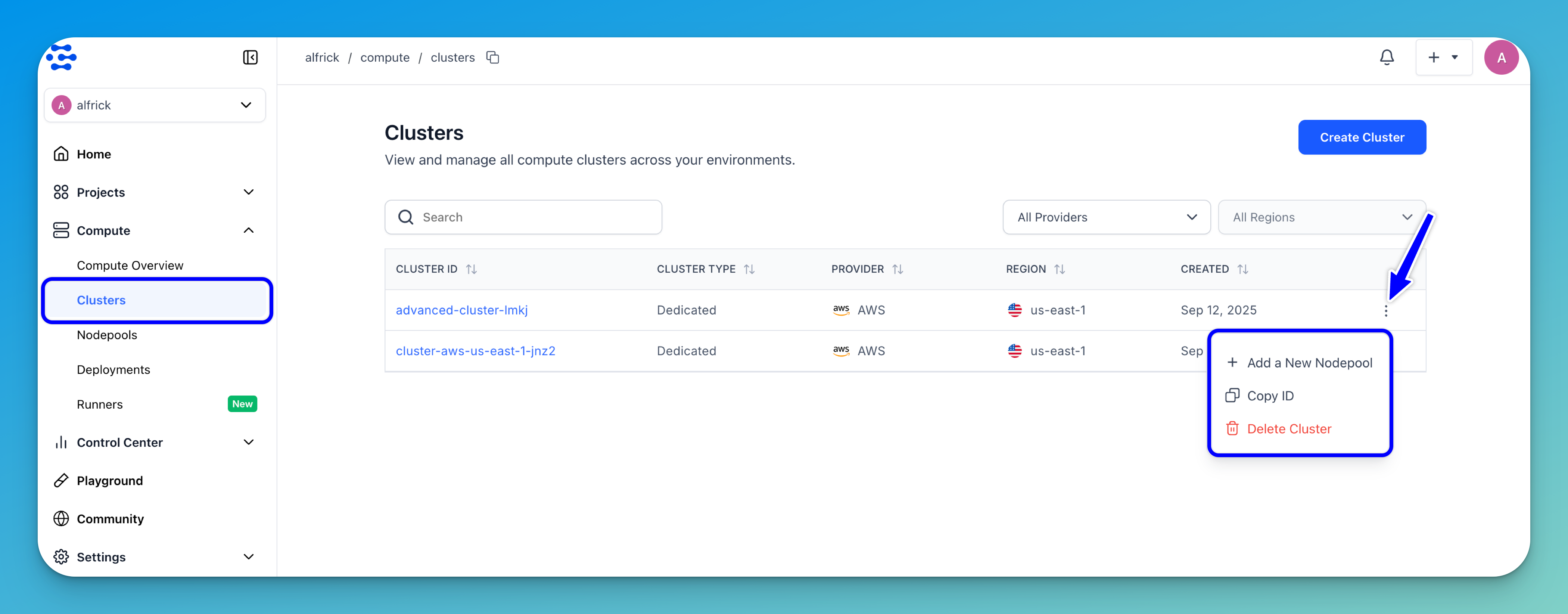Click the AWS logo in advanced-cluster-lmkj row
The width and height of the screenshot is (1568, 614).
click(x=841, y=310)
